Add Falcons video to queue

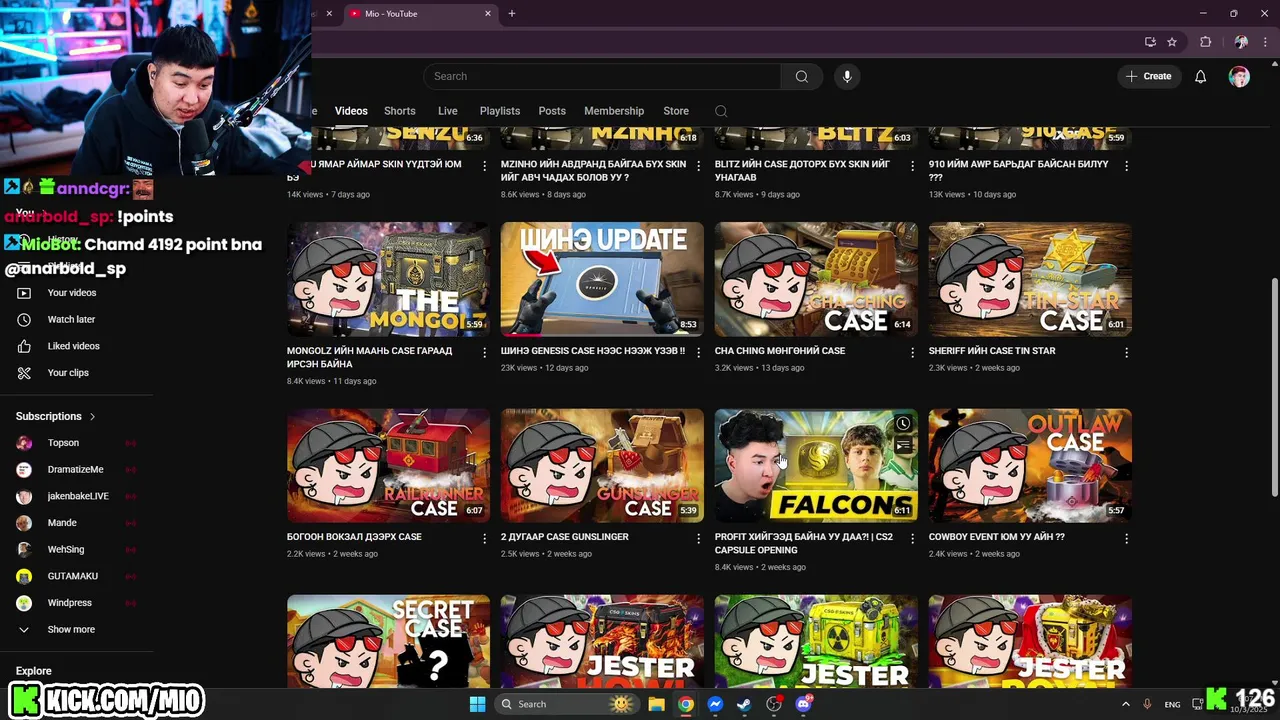[903, 446]
